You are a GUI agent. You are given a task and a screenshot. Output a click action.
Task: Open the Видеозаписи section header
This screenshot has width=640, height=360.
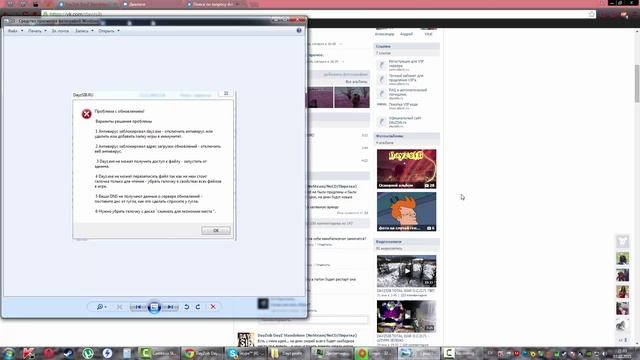pyautogui.click(x=407, y=242)
